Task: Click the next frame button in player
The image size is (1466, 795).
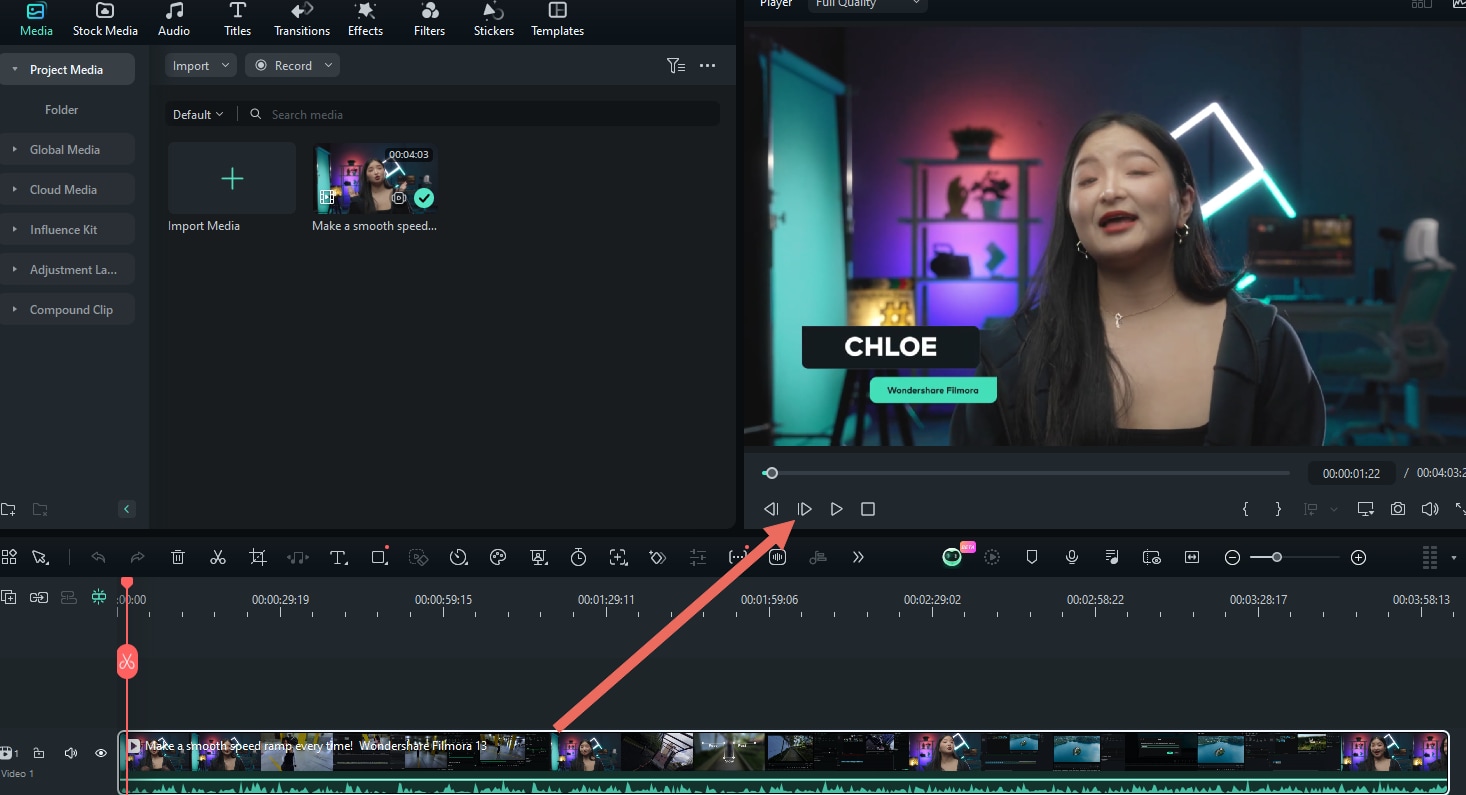Action: (x=804, y=509)
